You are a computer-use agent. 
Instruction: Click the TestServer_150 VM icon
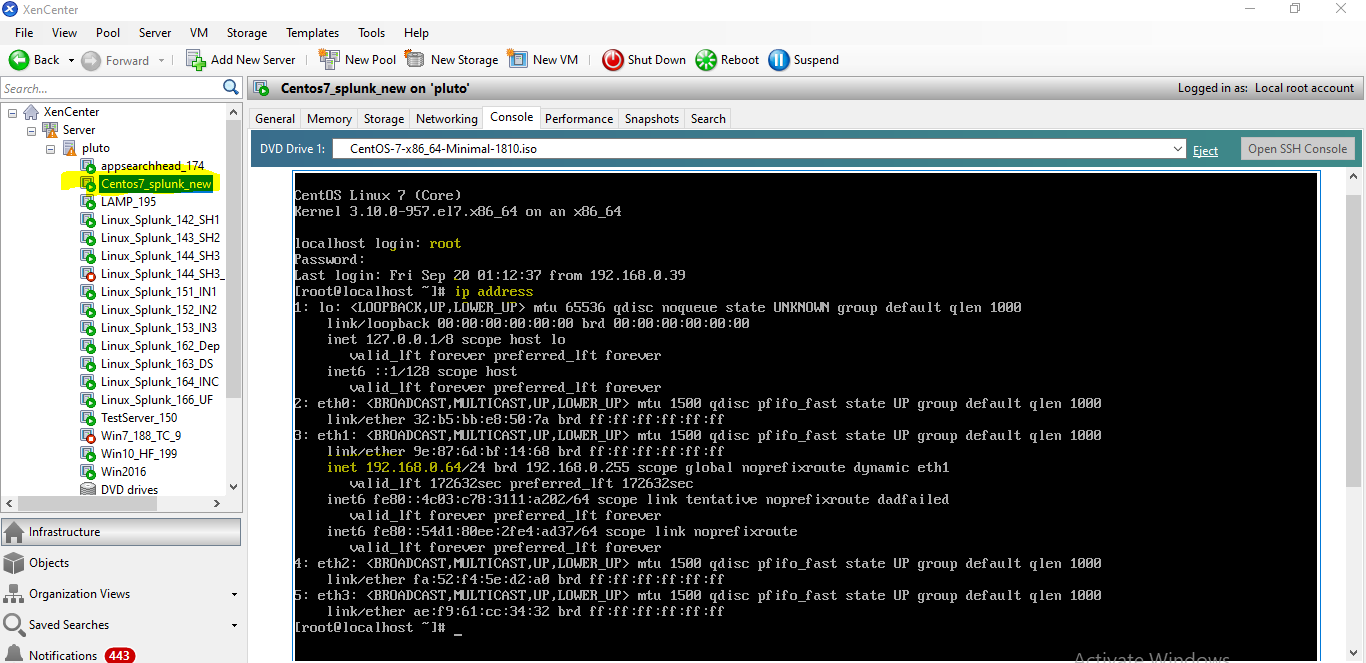coord(89,418)
